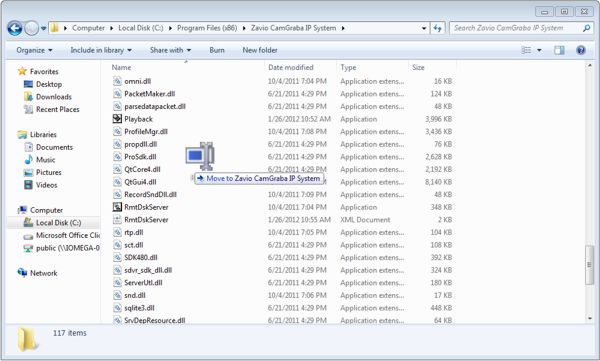Select Desktop in the navigation pane
600x361 pixels.
pos(49,84)
